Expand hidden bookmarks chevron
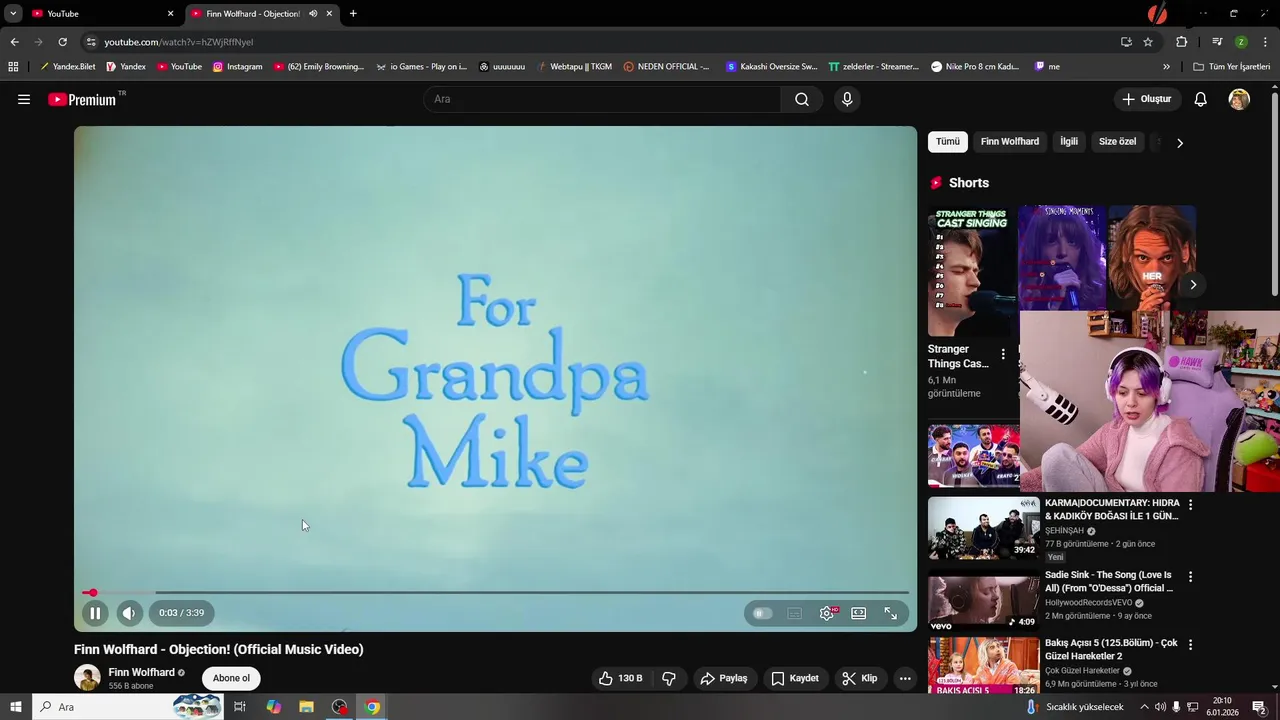Screen dimensions: 1280x720 1166,67
